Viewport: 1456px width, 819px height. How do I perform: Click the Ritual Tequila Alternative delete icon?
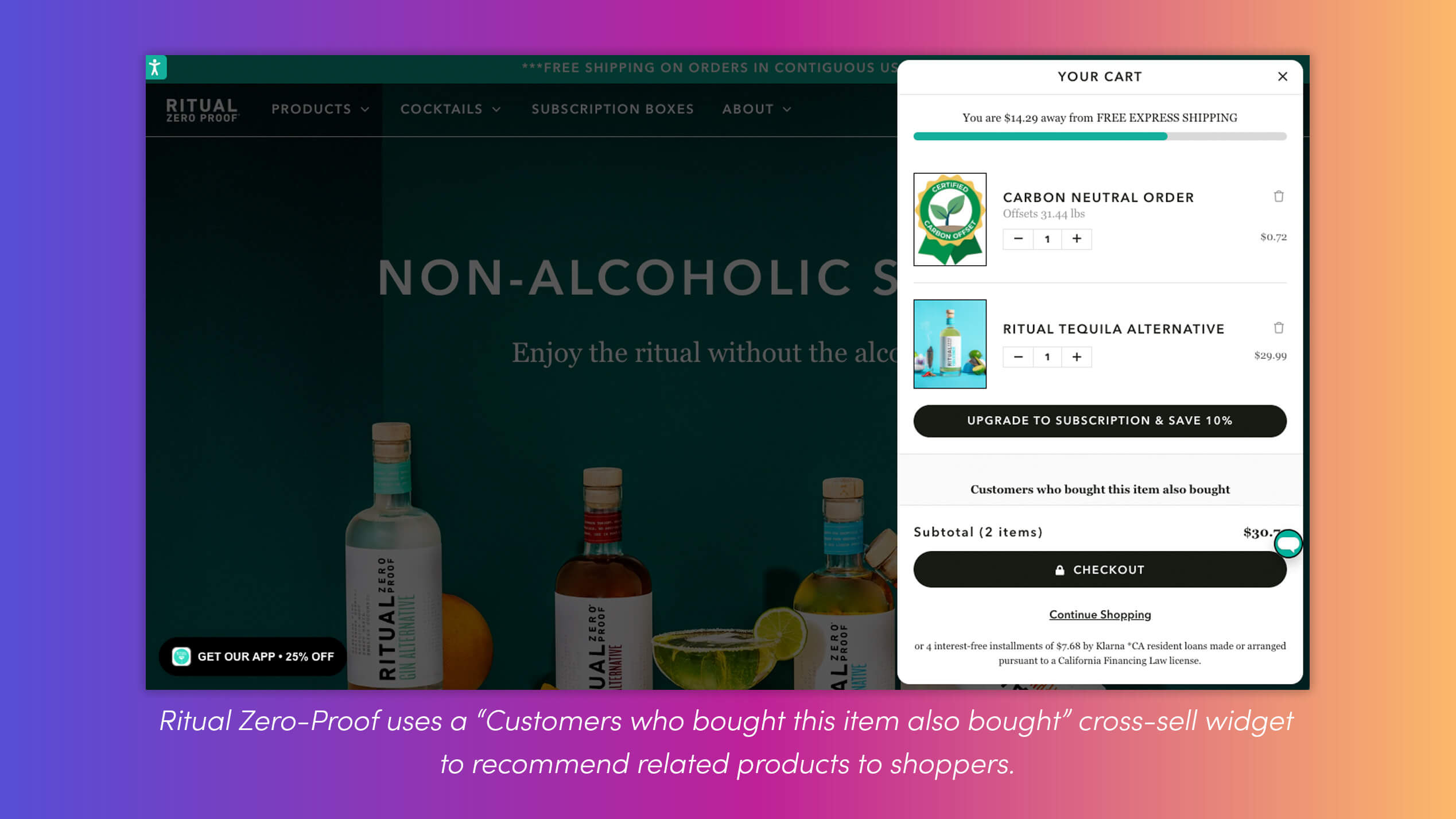(1279, 328)
